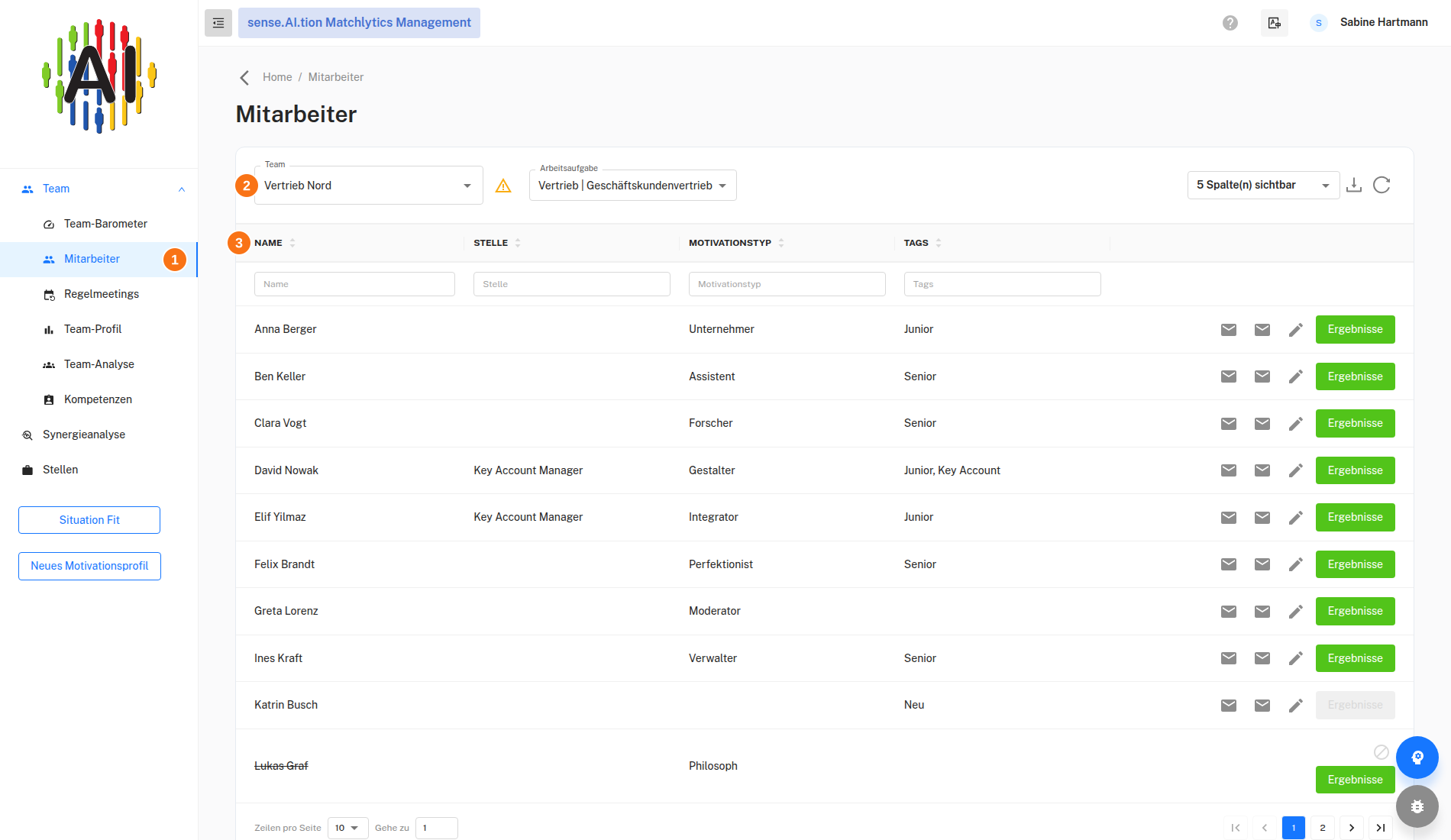The image size is (1451, 840).
Task: Open the lightbulb floating button
Action: [x=1417, y=758]
